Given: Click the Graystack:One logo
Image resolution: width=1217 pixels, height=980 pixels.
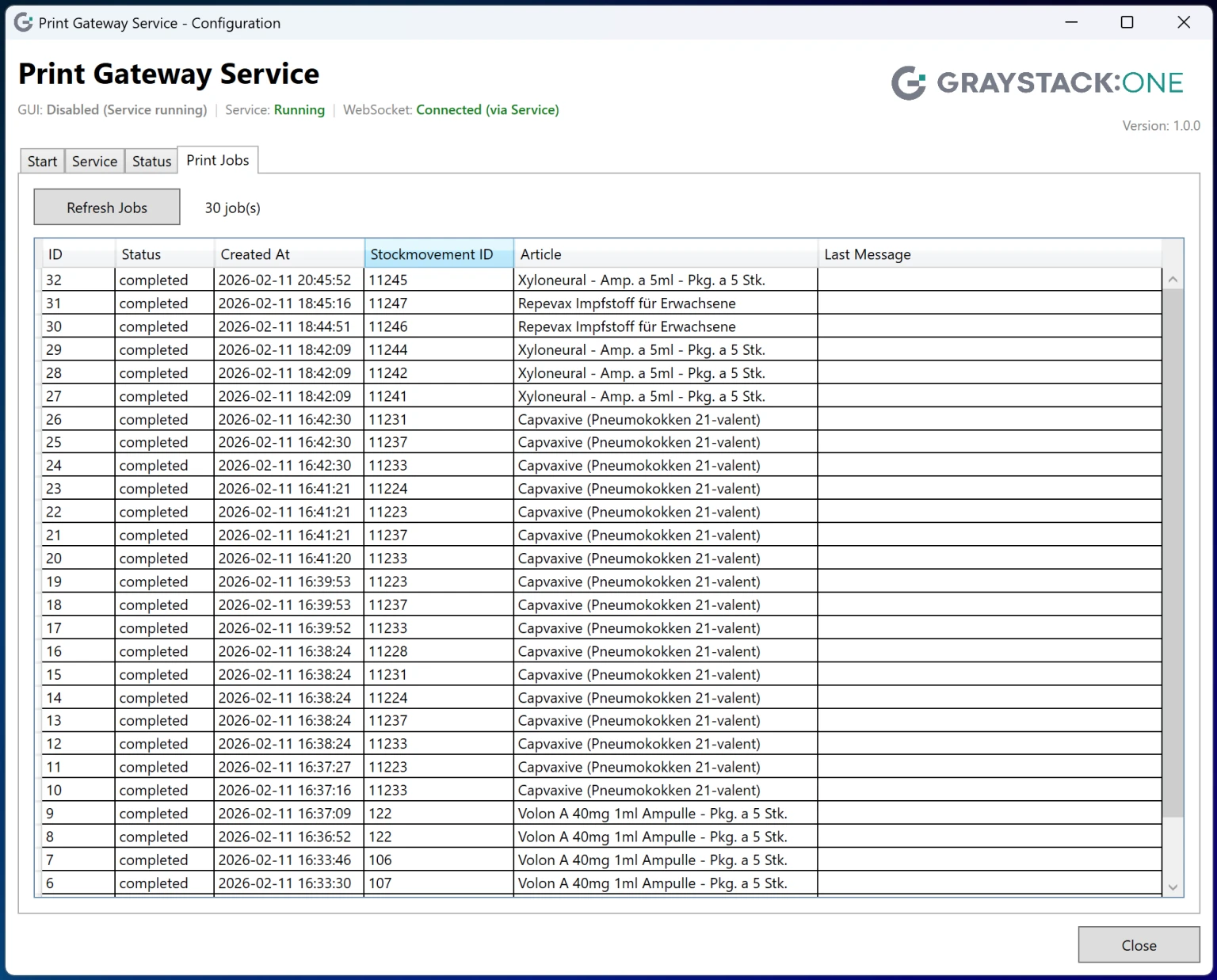Looking at the screenshot, I should point(1037,83).
